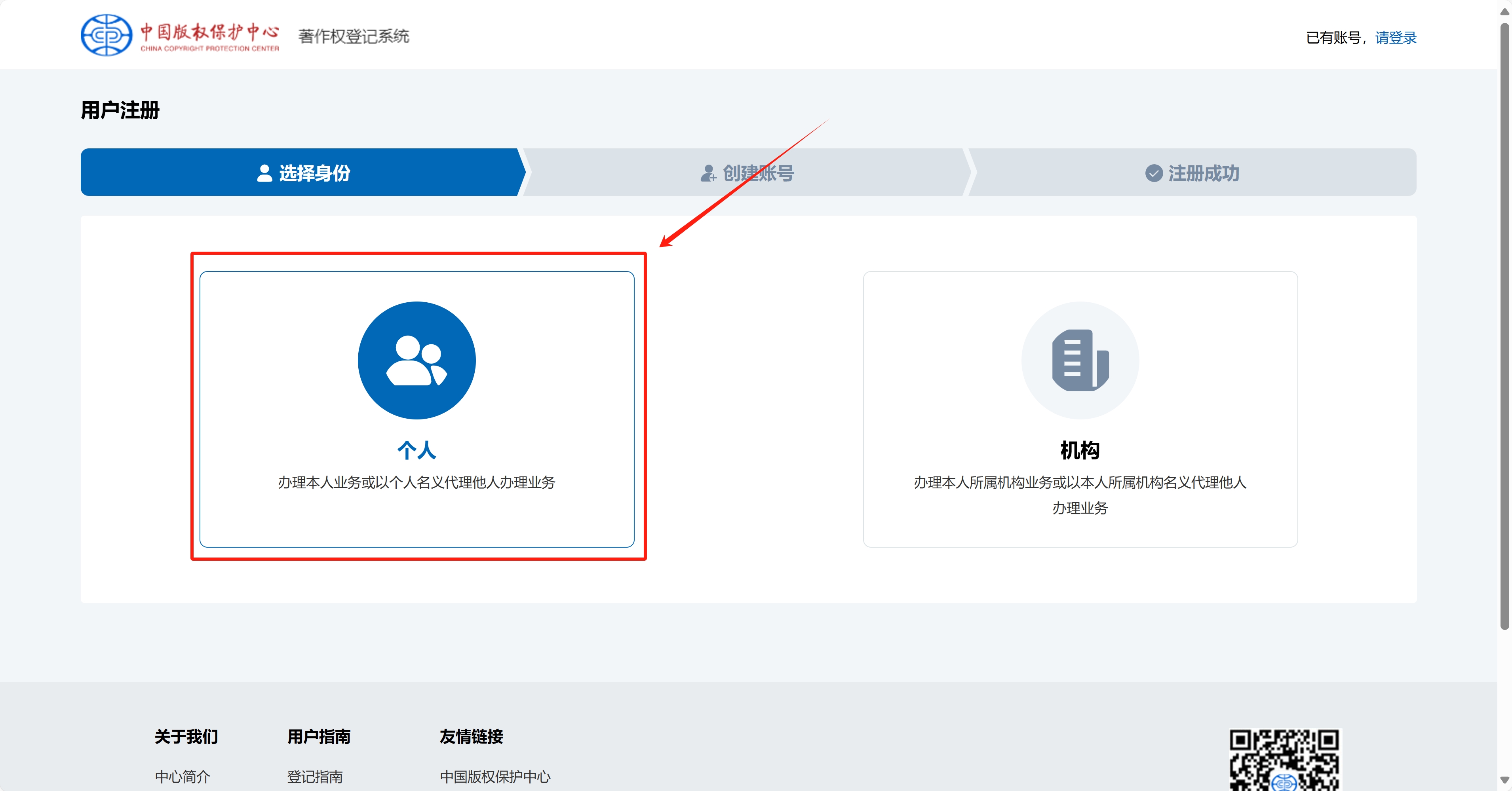Click the add-user icon beside 创建账号

(x=708, y=173)
